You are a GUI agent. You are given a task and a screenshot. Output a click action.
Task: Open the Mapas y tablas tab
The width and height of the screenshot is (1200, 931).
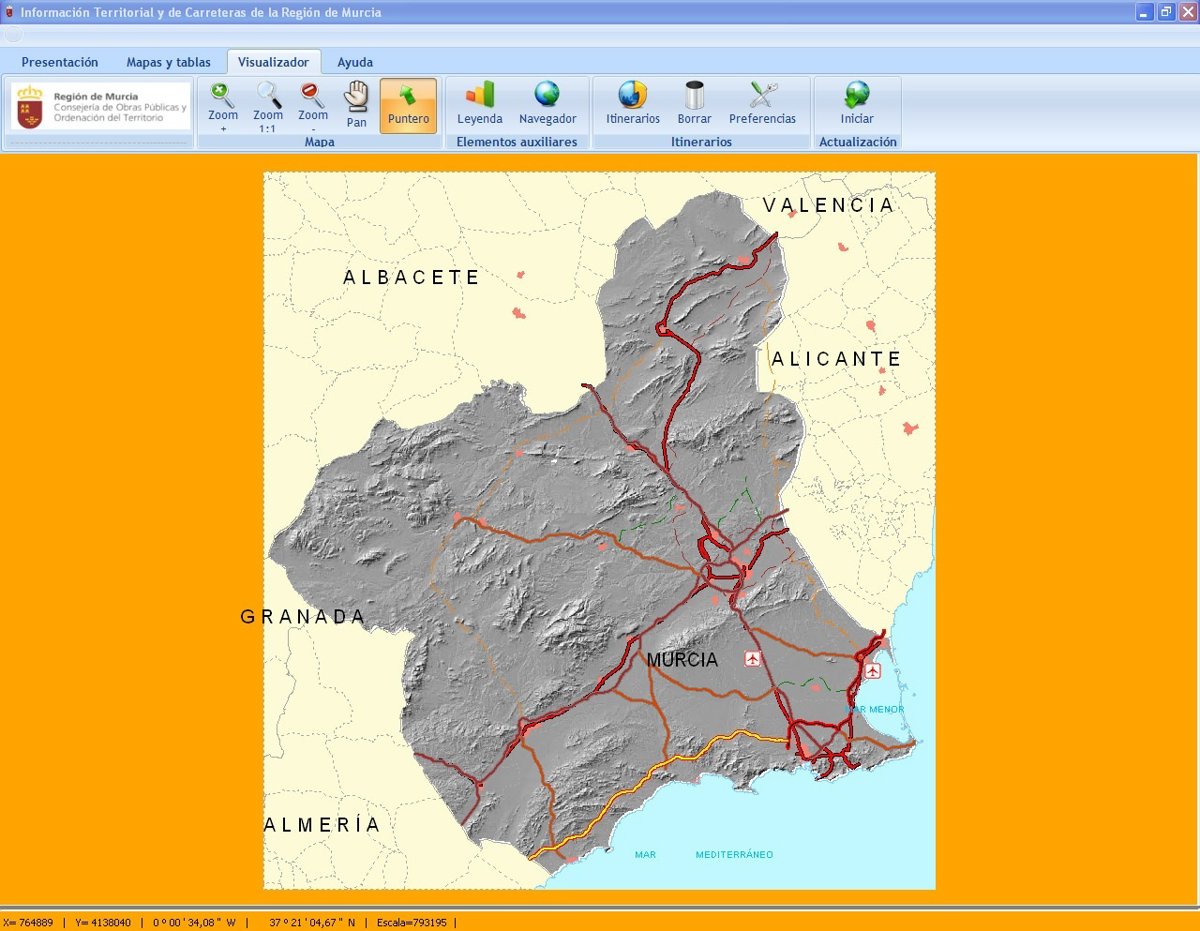[168, 62]
